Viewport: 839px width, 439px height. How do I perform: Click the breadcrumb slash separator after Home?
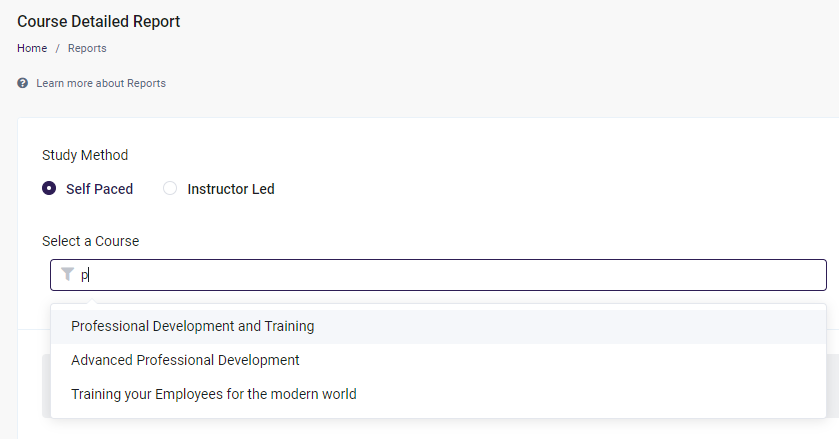pos(57,48)
